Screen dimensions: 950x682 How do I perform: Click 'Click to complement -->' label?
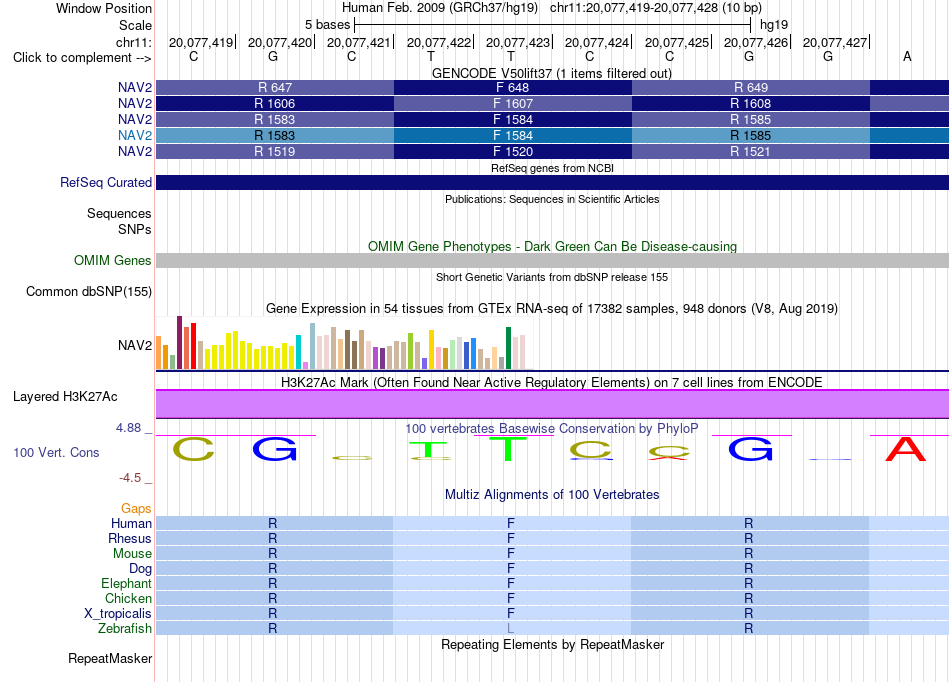tap(82, 58)
